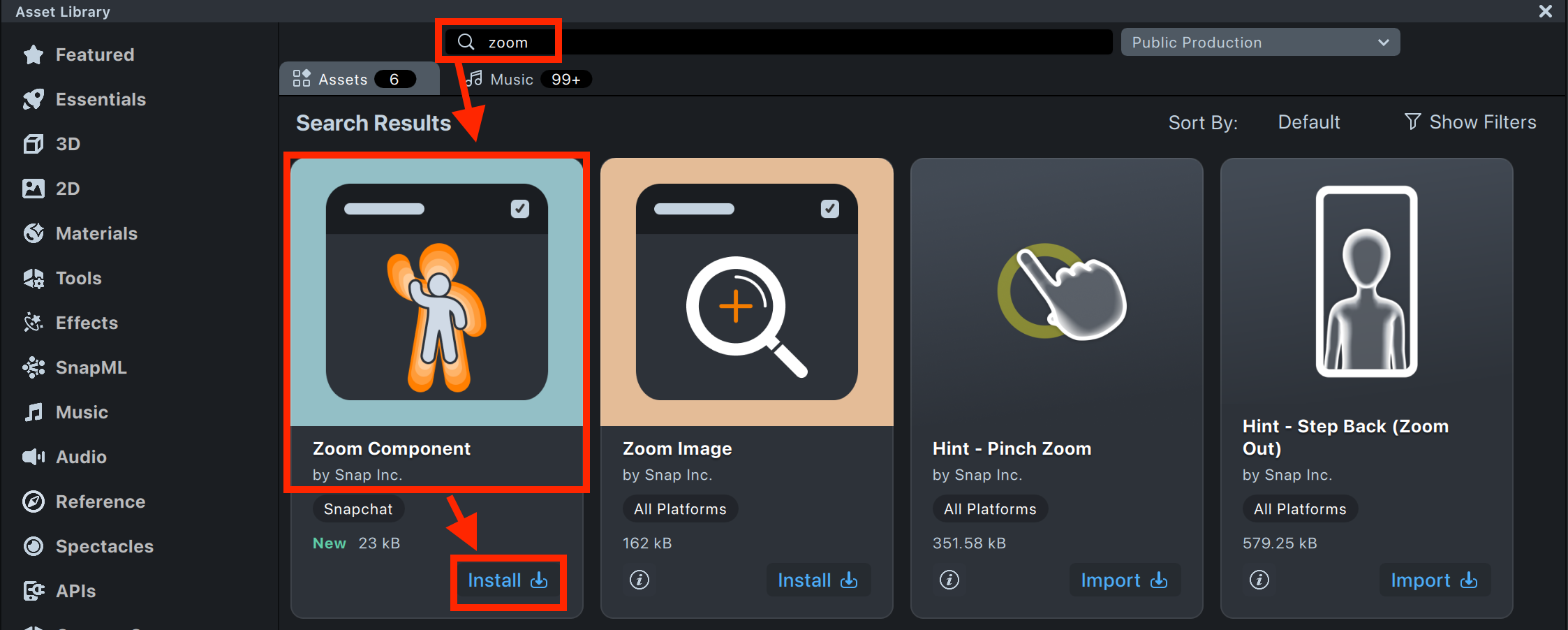The height and width of the screenshot is (630, 1568).
Task: Open the Tools icon in sidebar
Action: (x=34, y=278)
